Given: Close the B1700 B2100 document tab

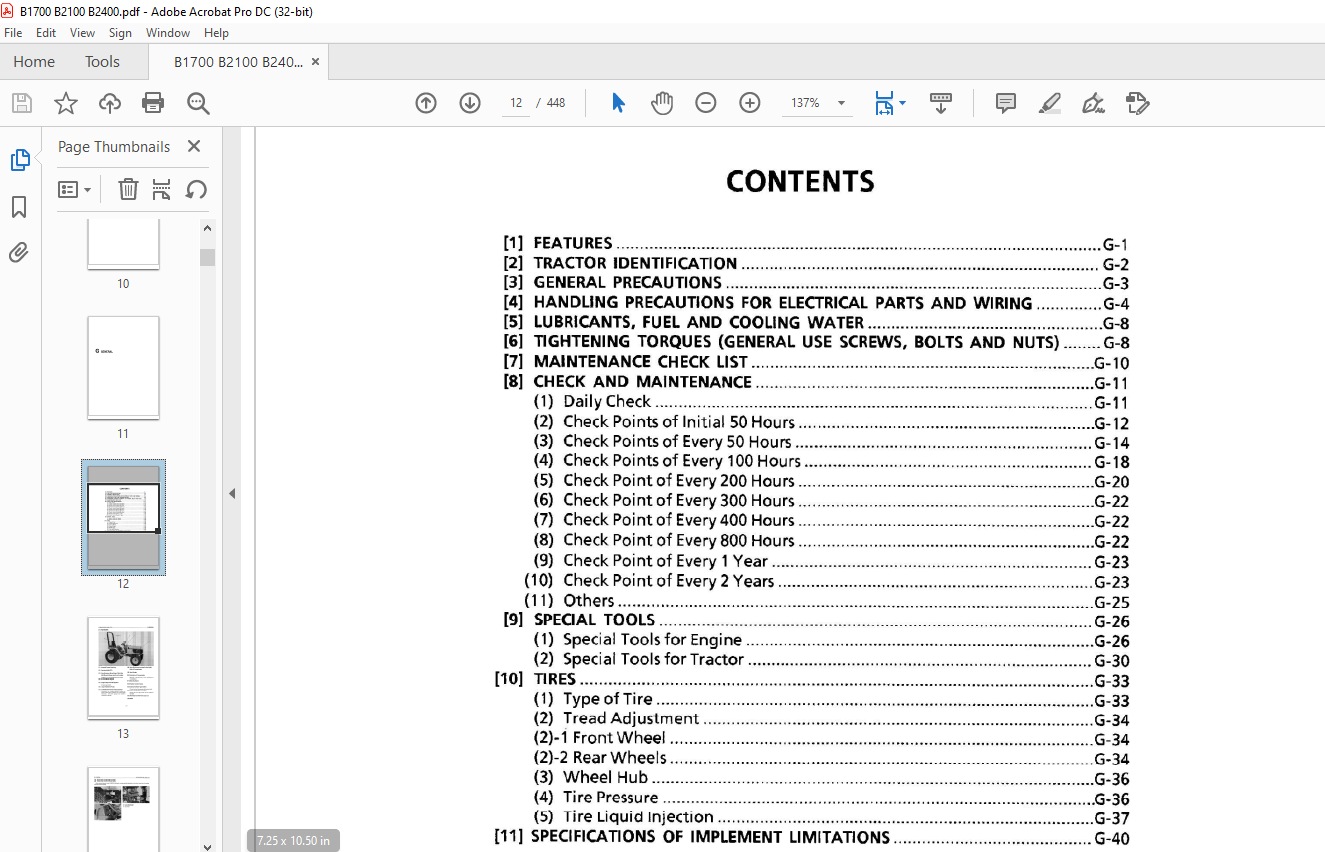Looking at the screenshot, I should [x=315, y=62].
